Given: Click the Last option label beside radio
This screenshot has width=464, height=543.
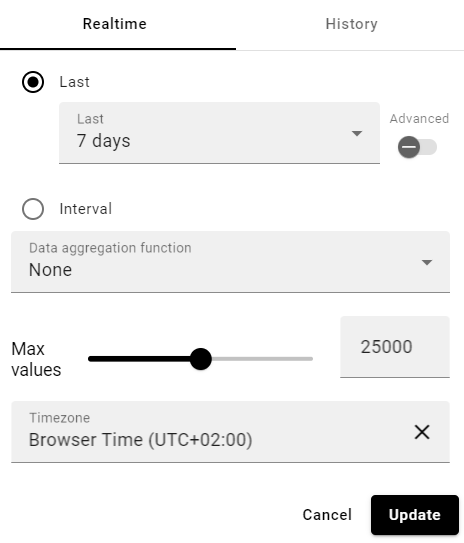Looking at the screenshot, I should click(74, 82).
